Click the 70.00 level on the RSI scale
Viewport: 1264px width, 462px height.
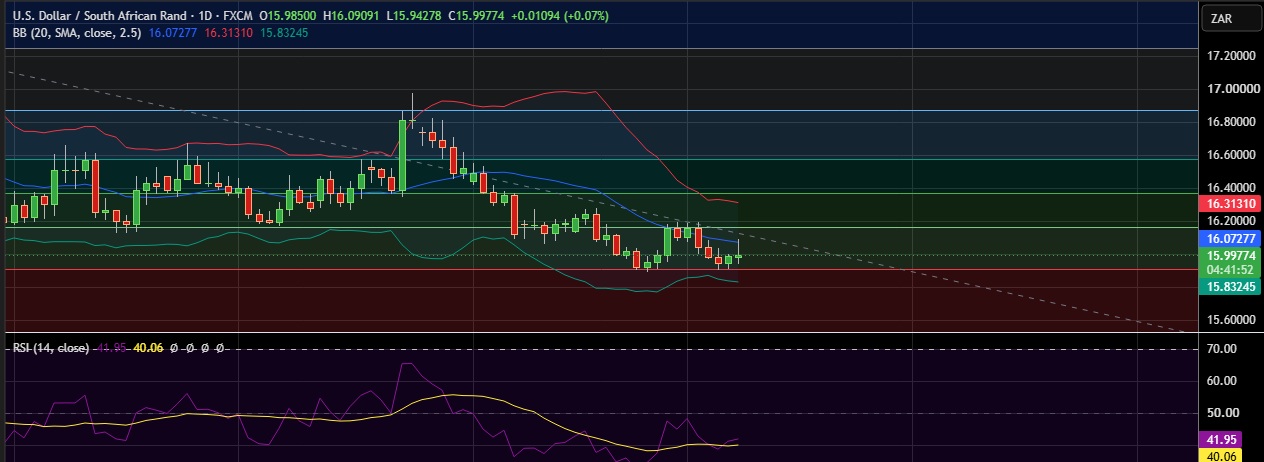pyautogui.click(x=1223, y=349)
